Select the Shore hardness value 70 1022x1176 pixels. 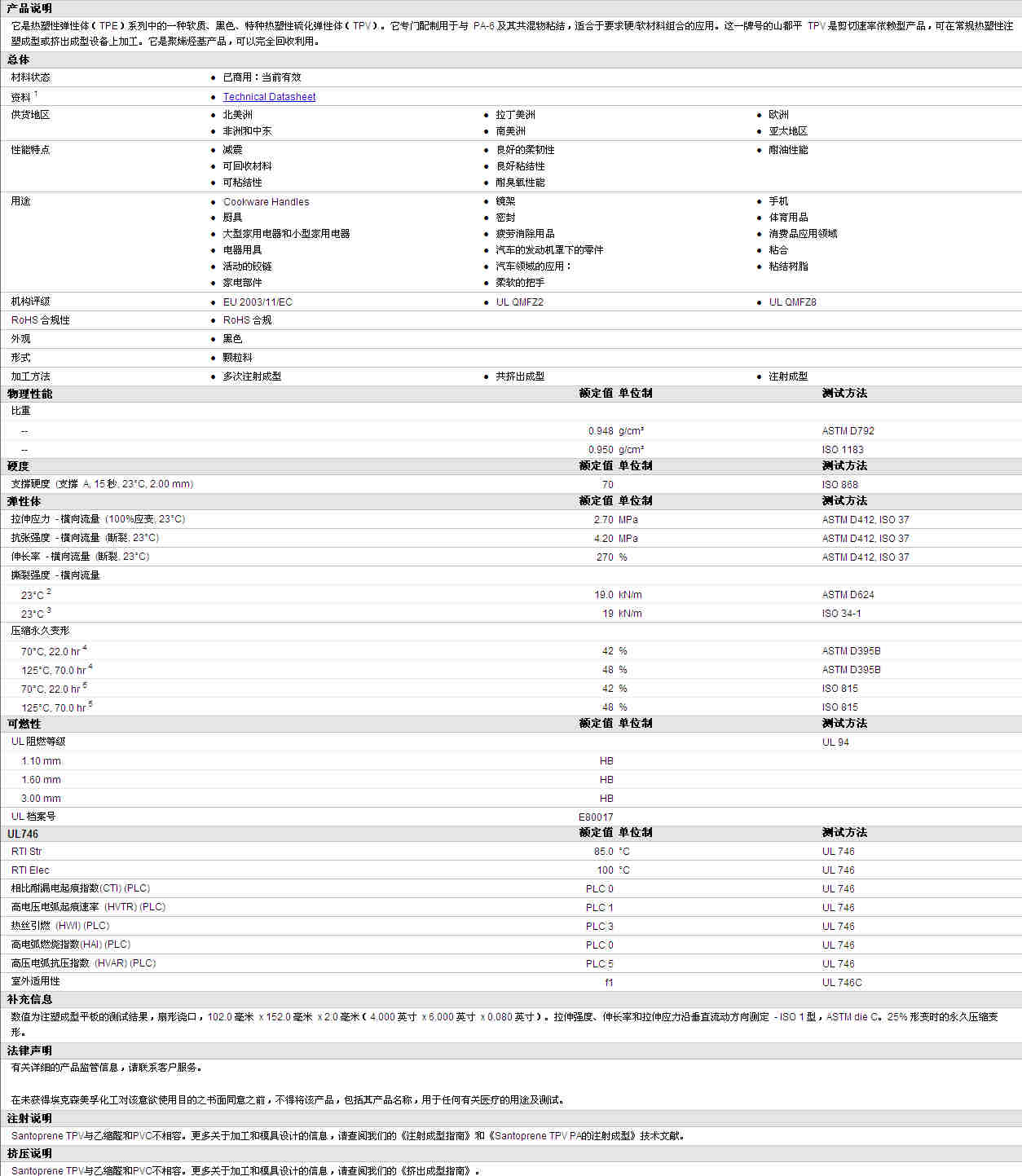[608, 485]
